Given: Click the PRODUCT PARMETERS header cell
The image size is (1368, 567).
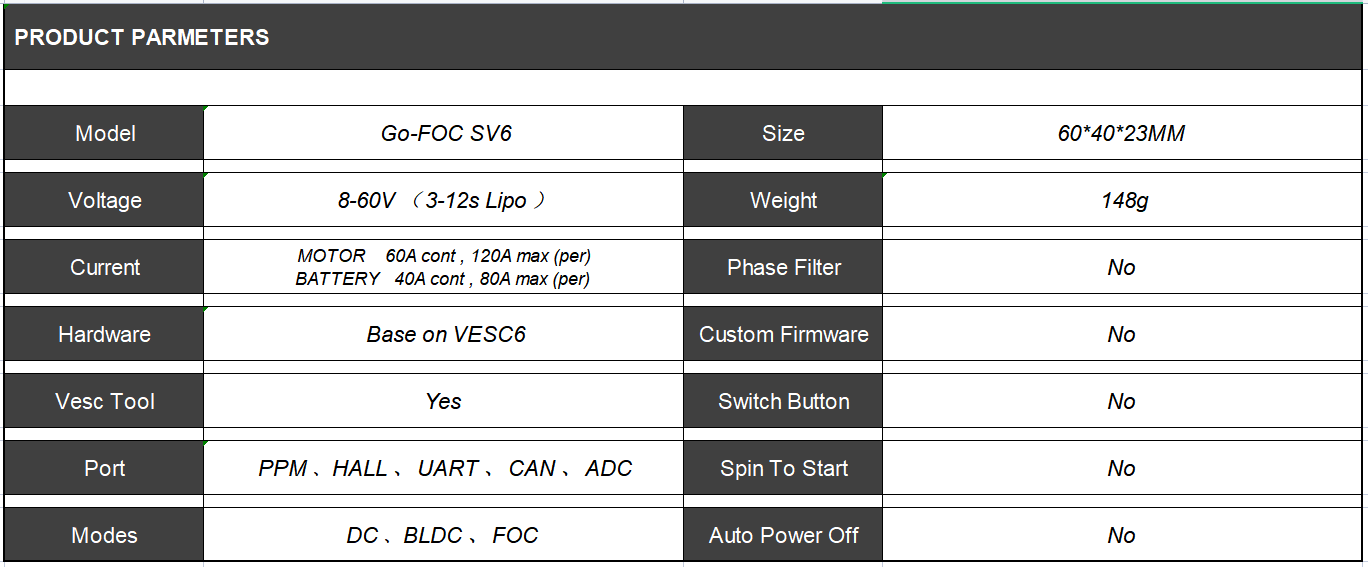Looking at the screenshot, I should [x=142, y=38].
